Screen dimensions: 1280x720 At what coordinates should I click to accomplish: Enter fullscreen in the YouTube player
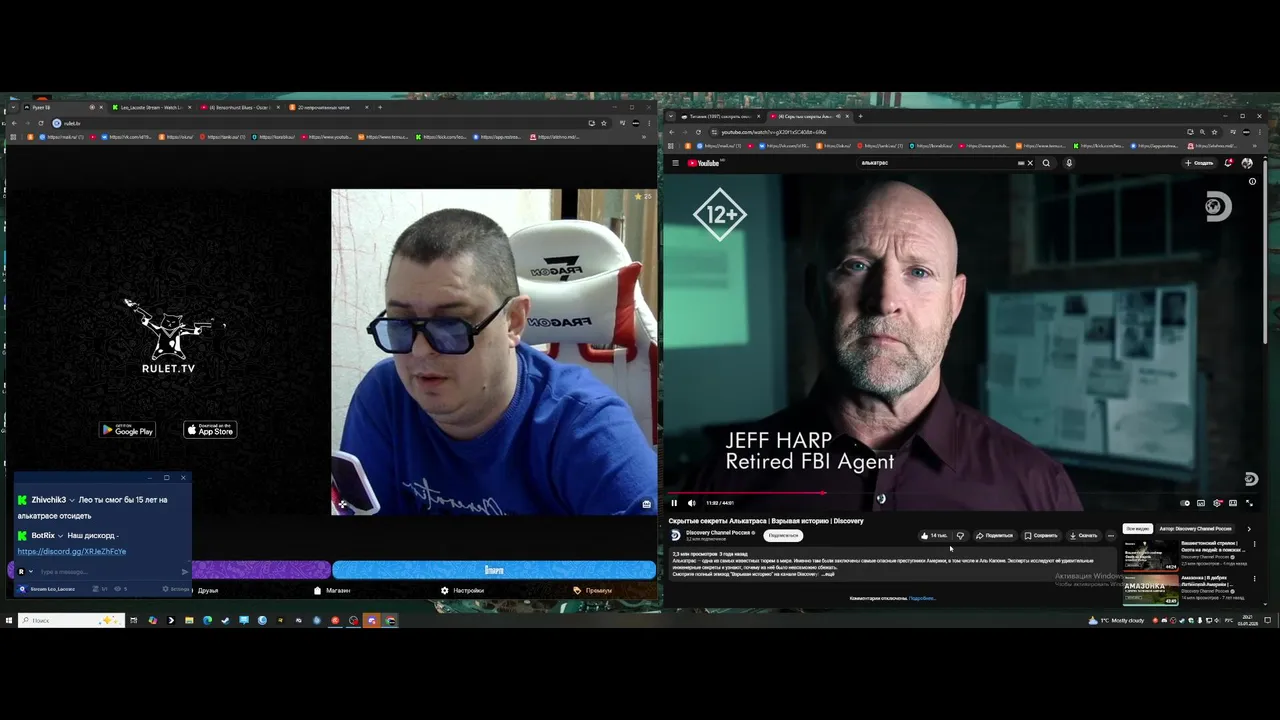coord(1248,503)
